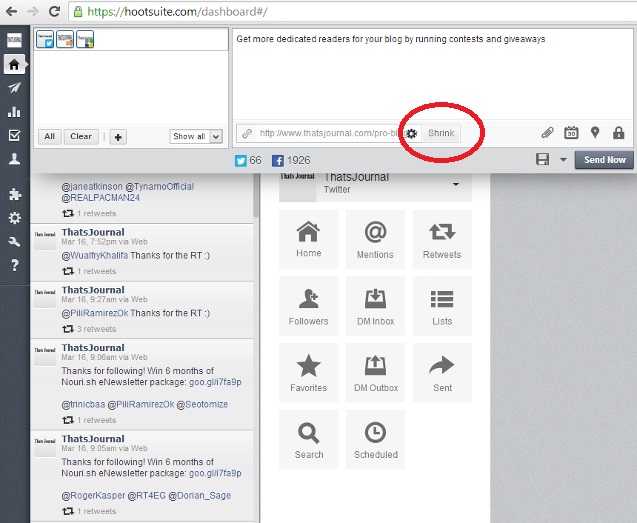The width and height of the screenshot is (637, 523).
Task: Open the @trinicbaa mention link
Action: pos(83,404)
